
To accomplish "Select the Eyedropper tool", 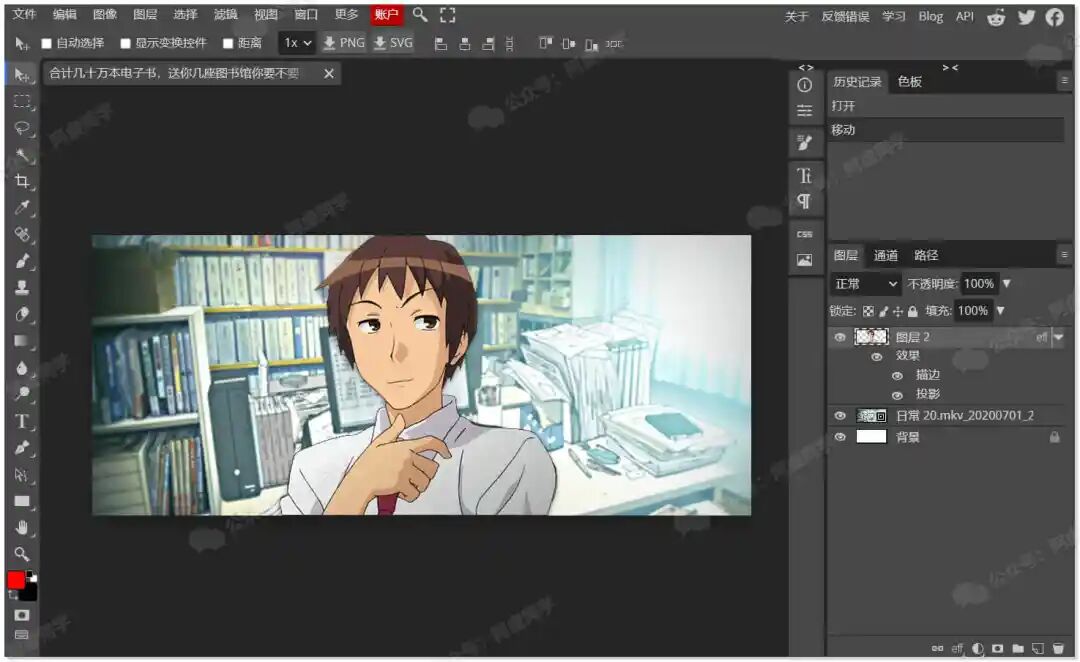I will tap(22, 208).
